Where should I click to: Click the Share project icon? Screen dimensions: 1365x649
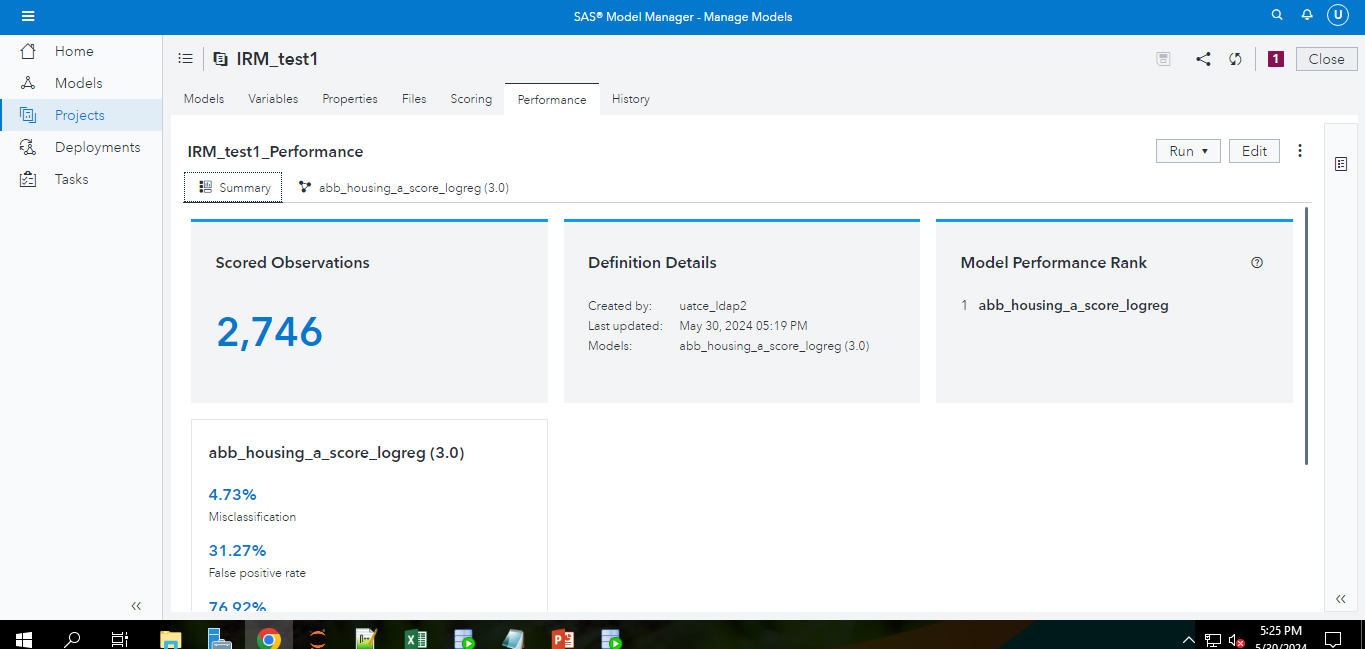(1203, 59)
